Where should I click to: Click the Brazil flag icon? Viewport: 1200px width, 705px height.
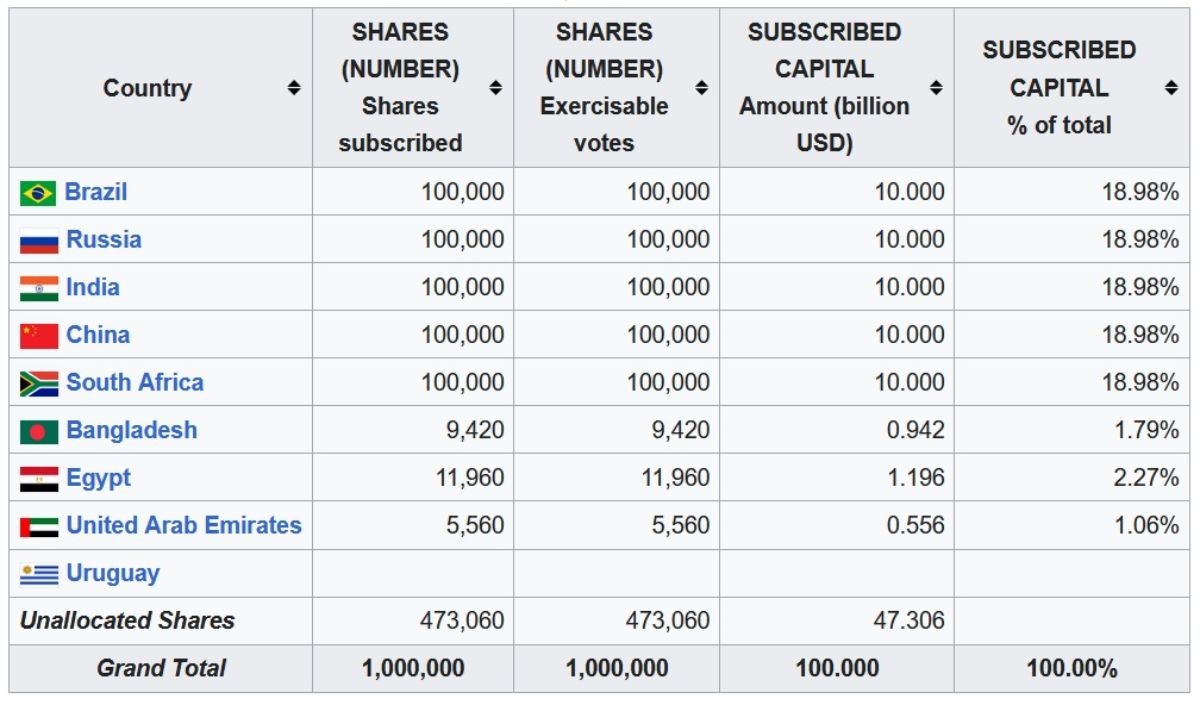pyautogui.click(x=38, y=193)
